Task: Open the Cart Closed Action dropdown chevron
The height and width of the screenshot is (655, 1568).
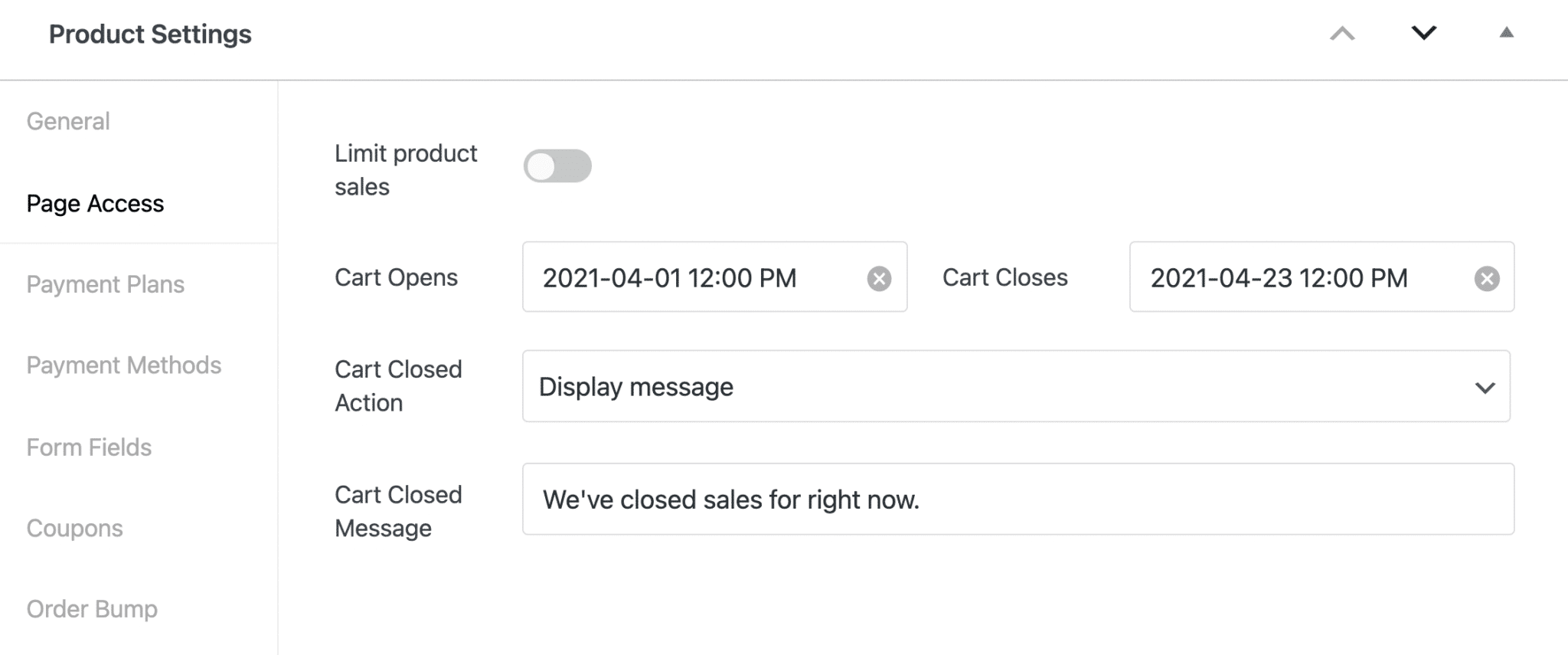Action: (x=1484, y=387)
